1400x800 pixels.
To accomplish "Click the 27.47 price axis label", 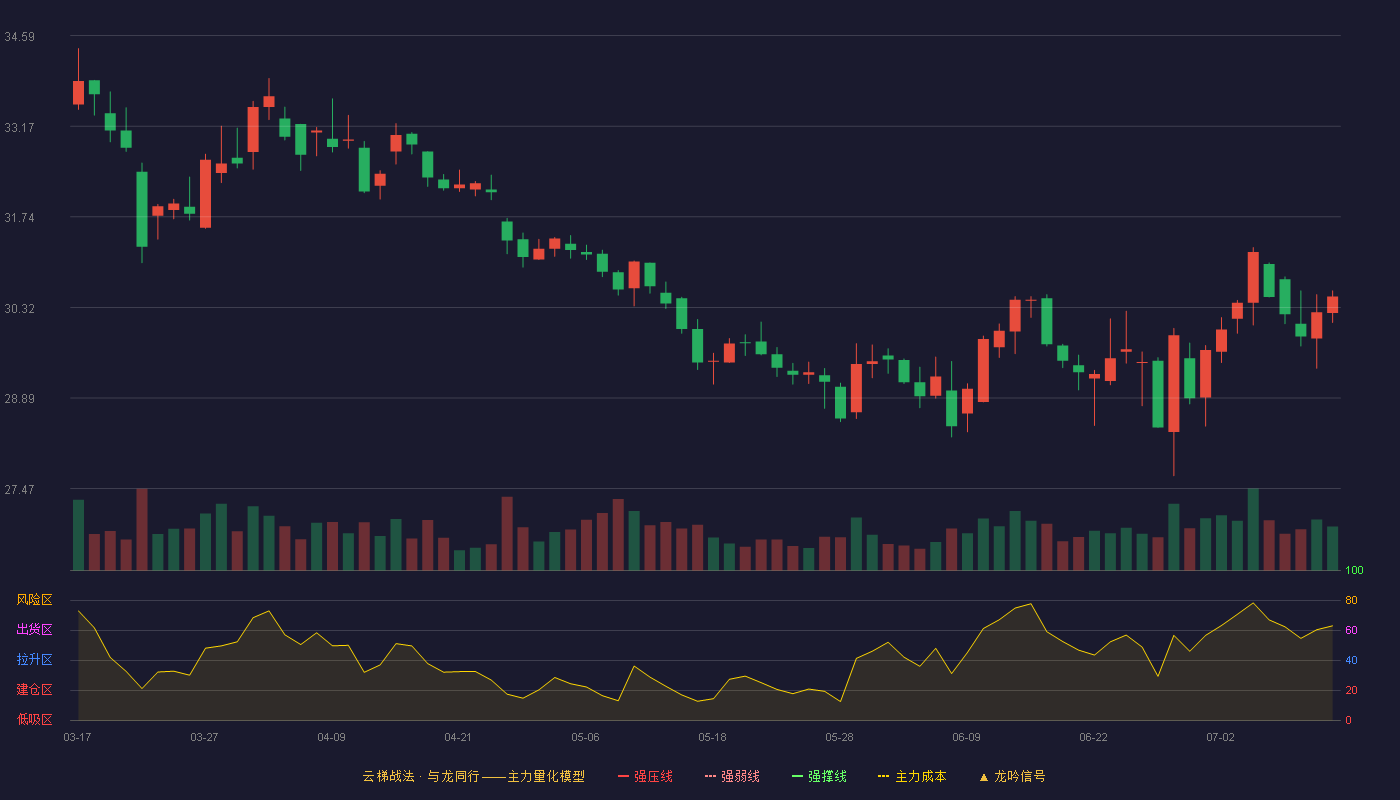I will point(19,489).
